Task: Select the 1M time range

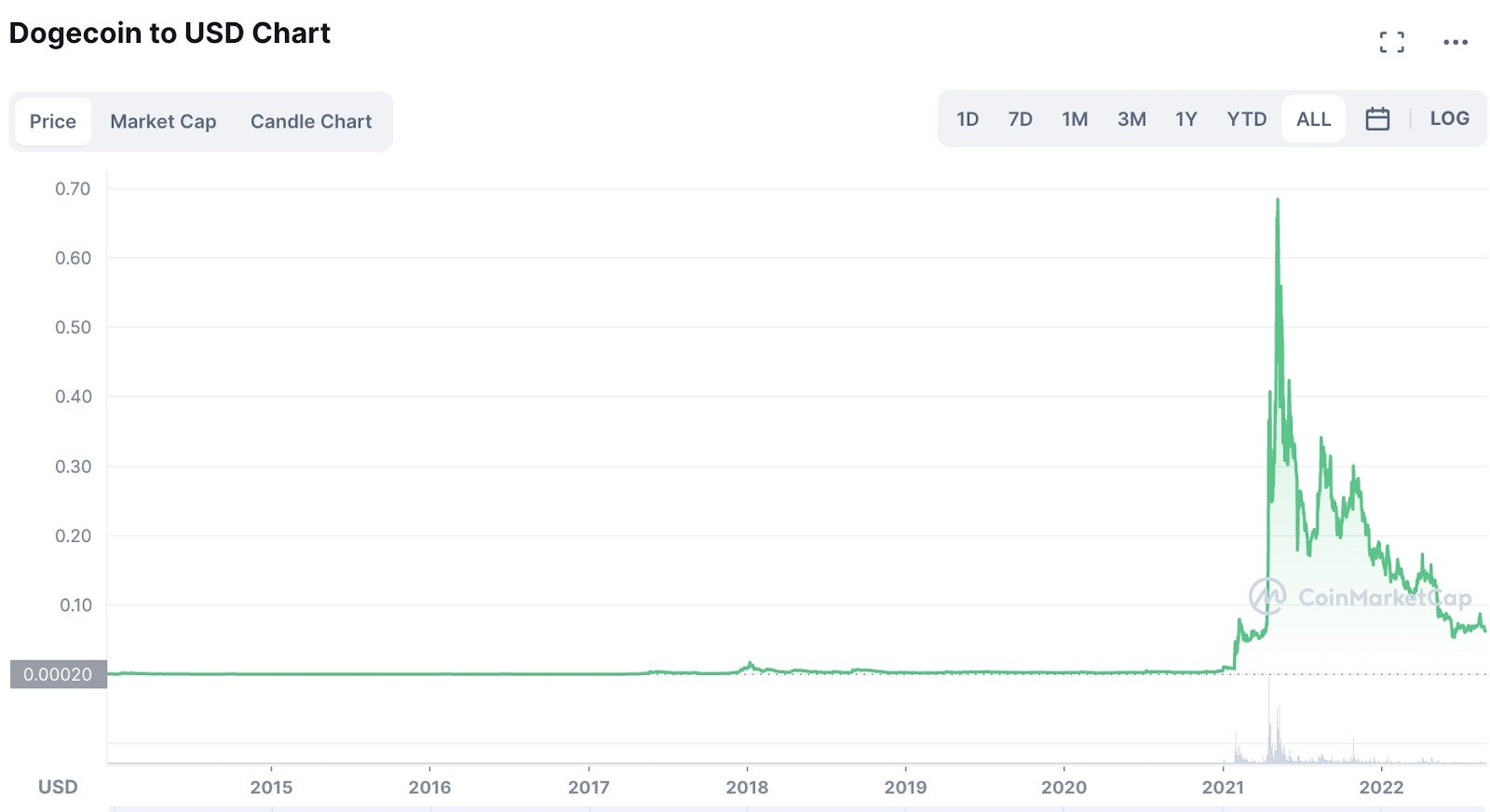Action: click(x=1075, y=119)
